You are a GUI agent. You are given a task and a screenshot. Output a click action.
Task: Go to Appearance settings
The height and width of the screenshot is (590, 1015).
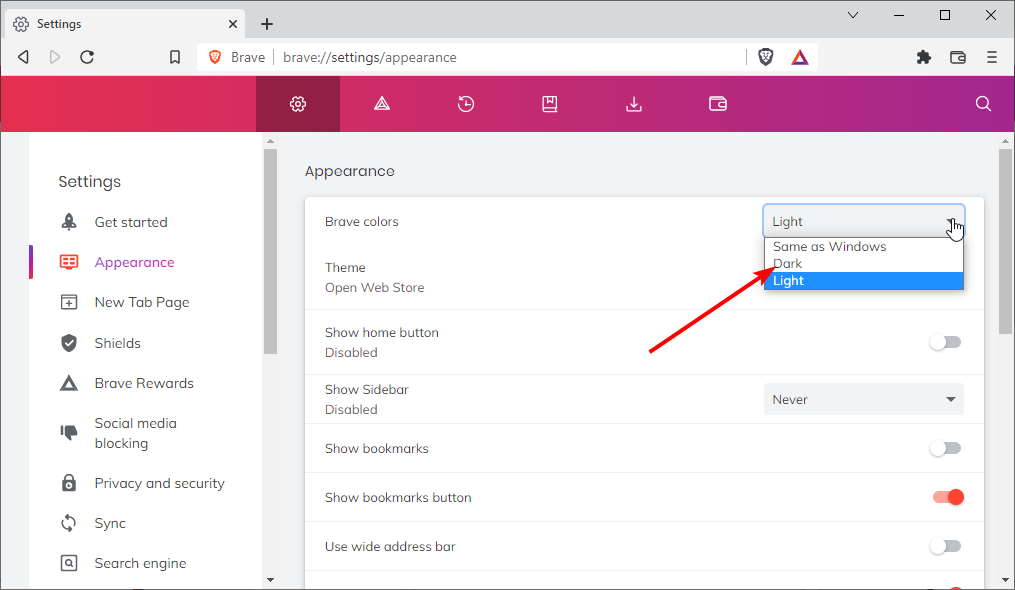pos(135,262)
